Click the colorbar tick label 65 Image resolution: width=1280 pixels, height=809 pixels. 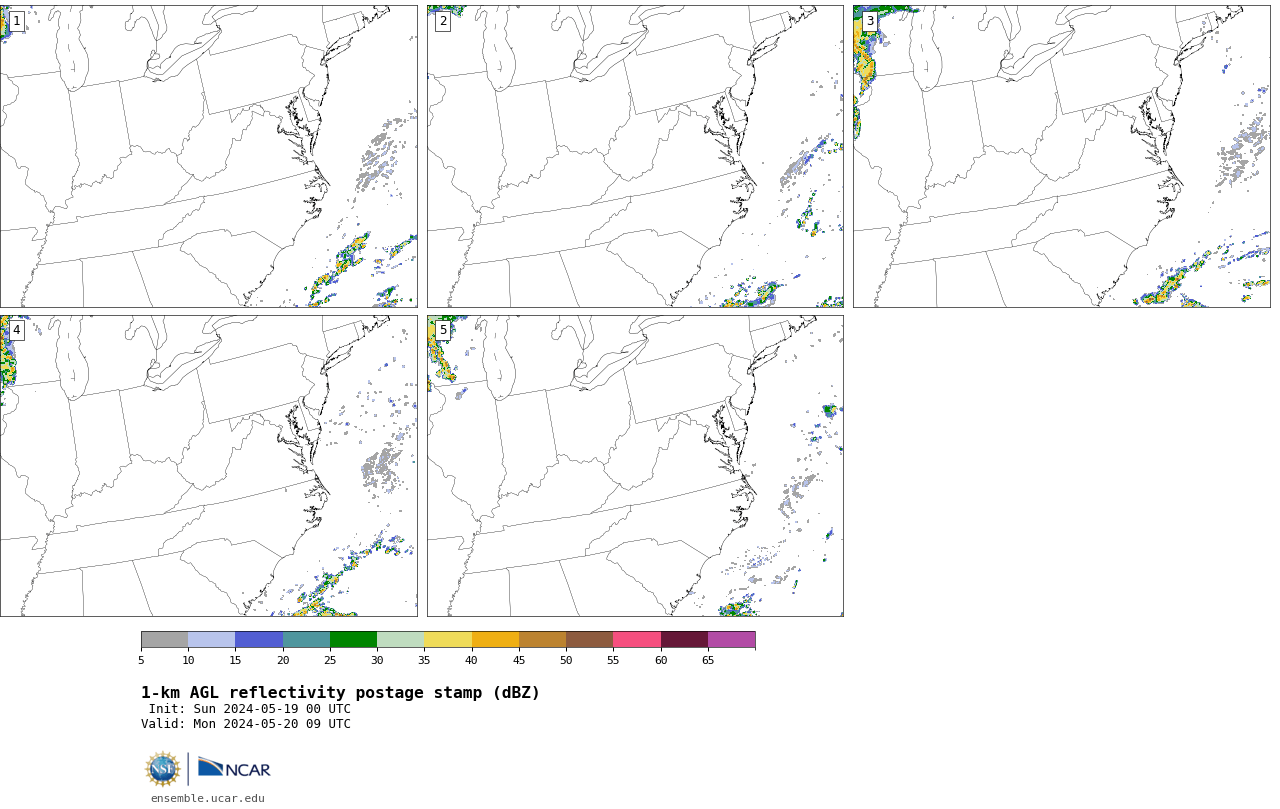708,660
